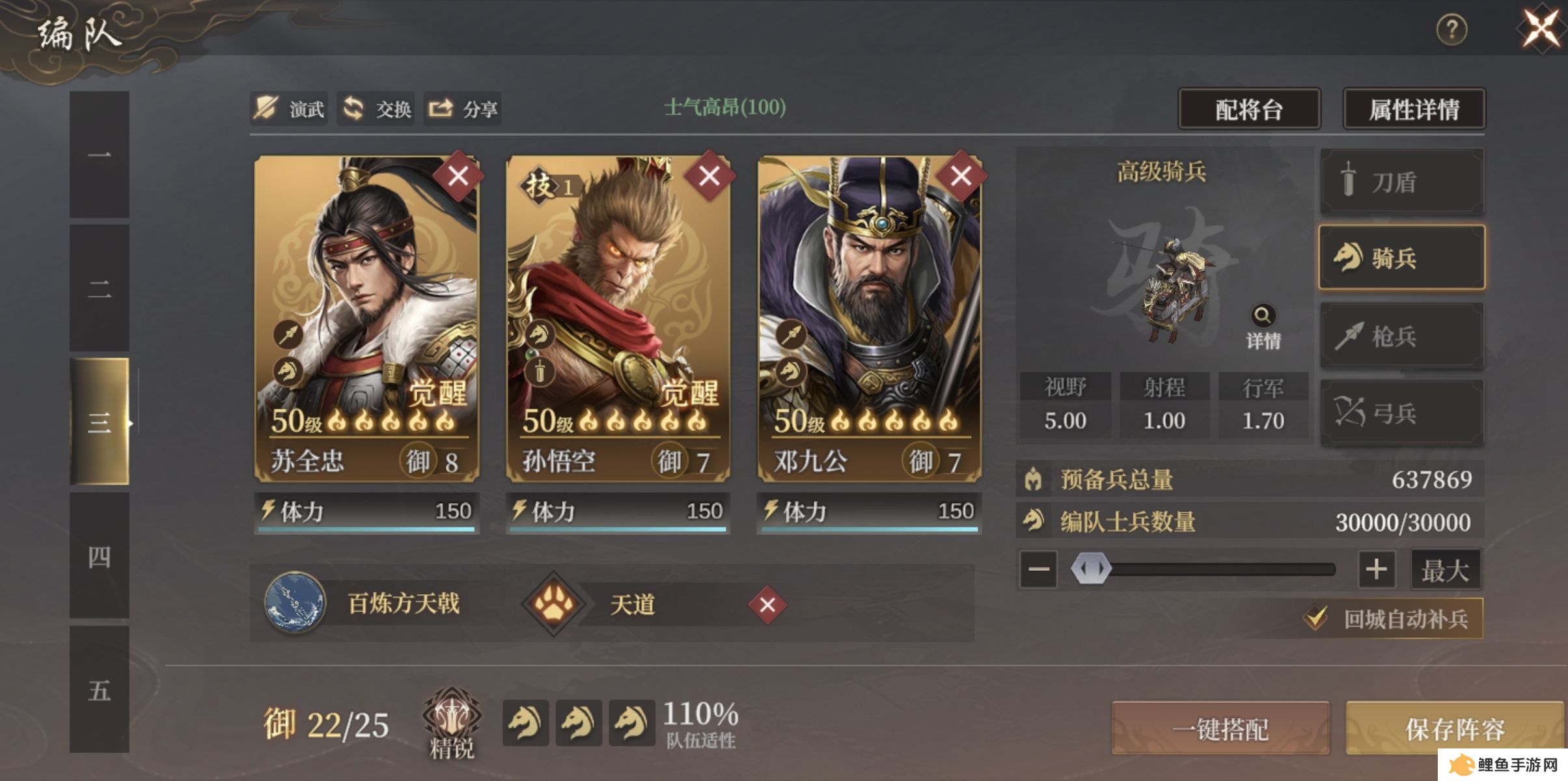Open 邓九公 hero card

point(869,319)
